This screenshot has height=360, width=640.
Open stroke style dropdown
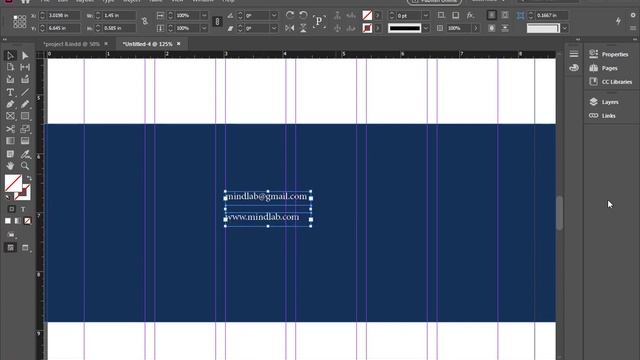426,28
